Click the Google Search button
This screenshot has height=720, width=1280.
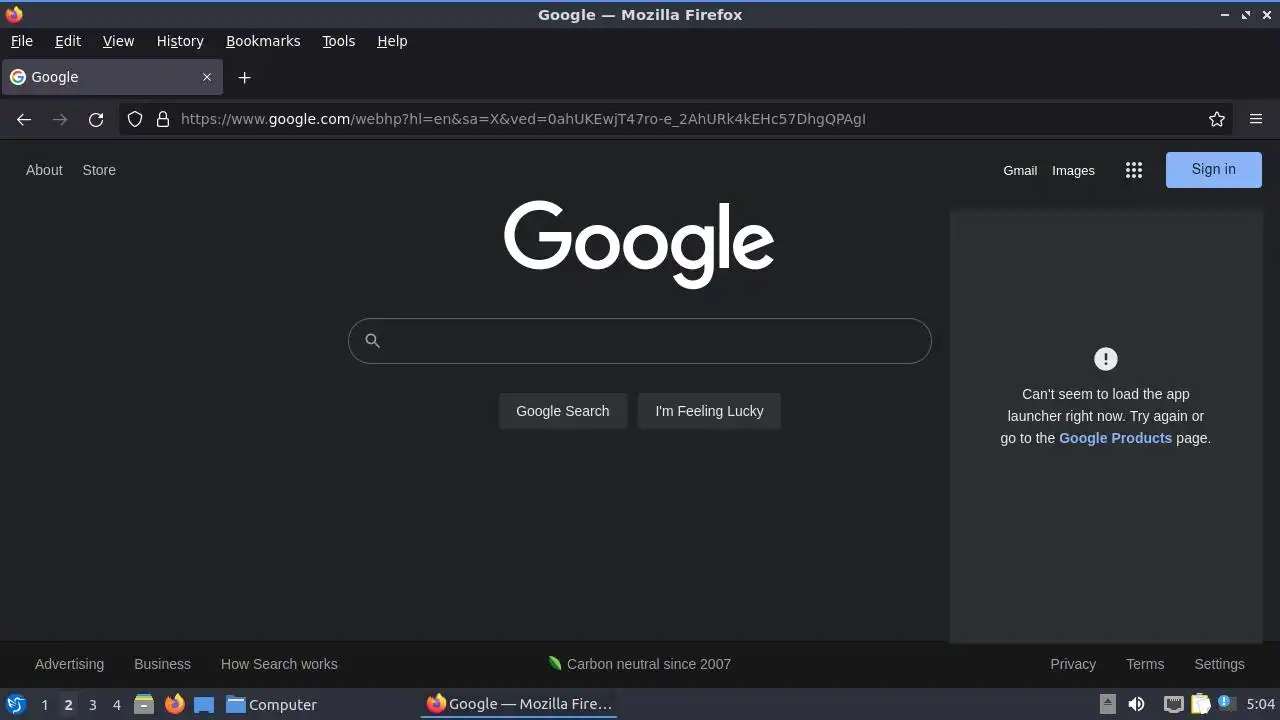[563, 411]
